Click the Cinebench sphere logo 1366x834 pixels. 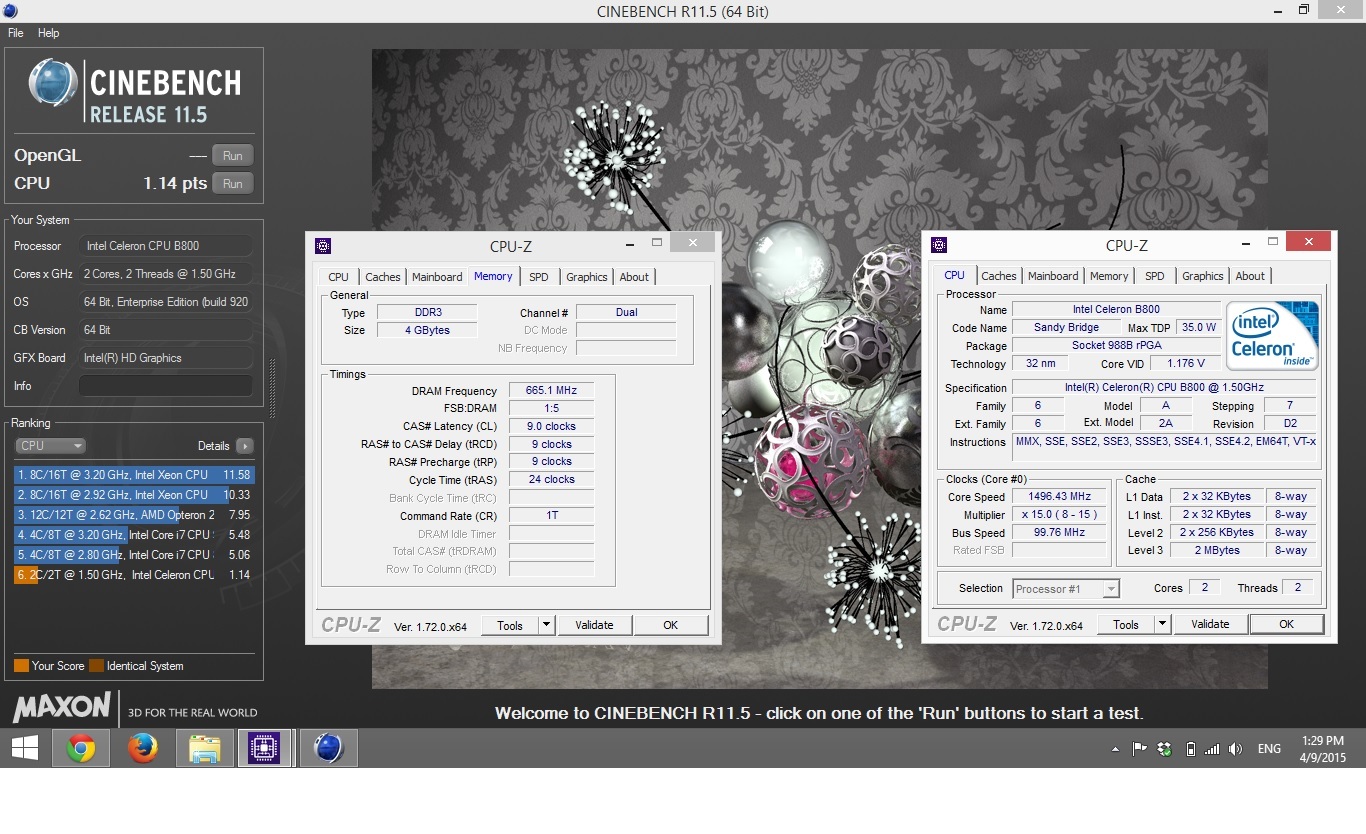point(53,83)
